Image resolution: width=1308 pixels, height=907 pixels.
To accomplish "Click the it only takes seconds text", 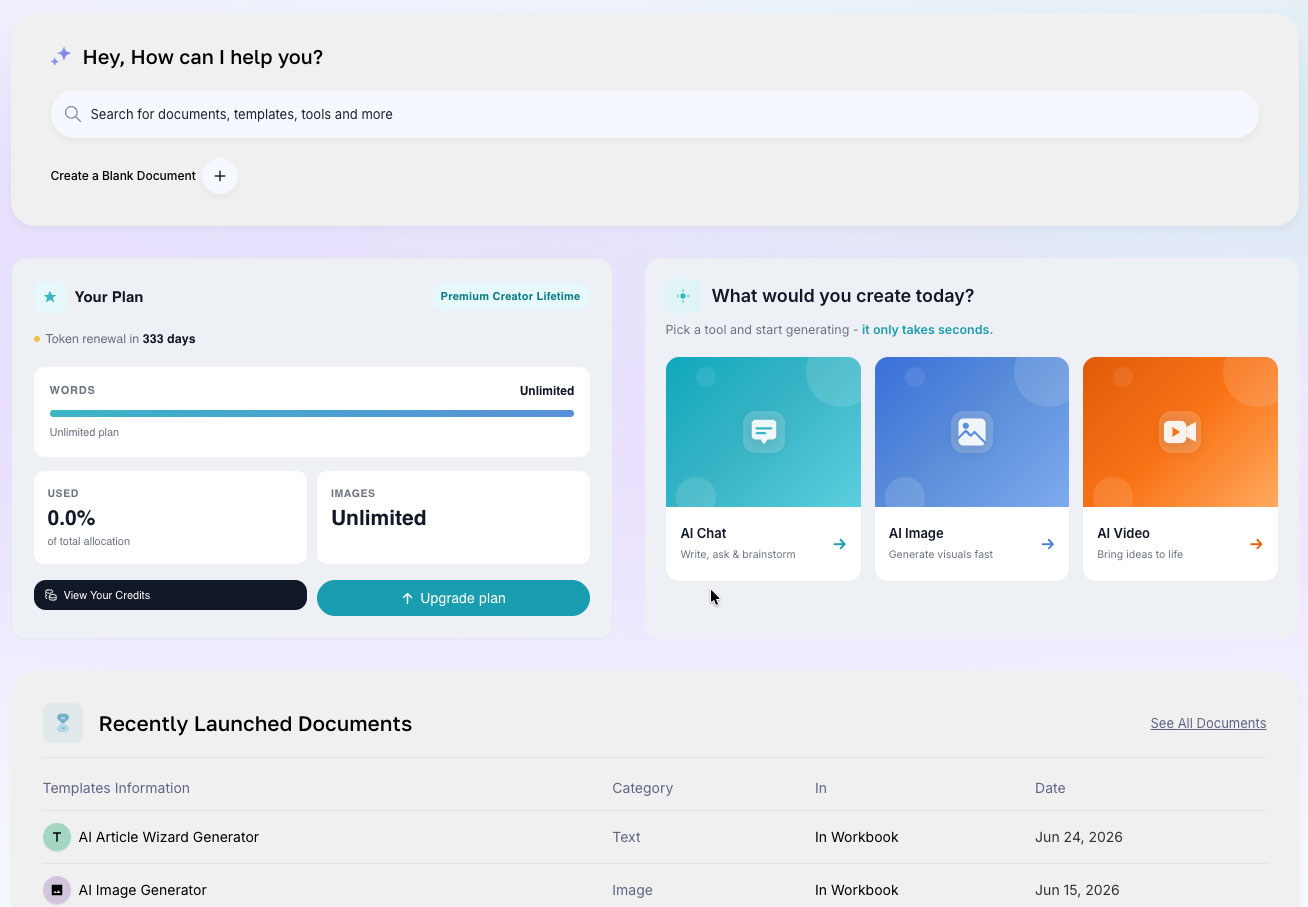I will coord(927,330).
